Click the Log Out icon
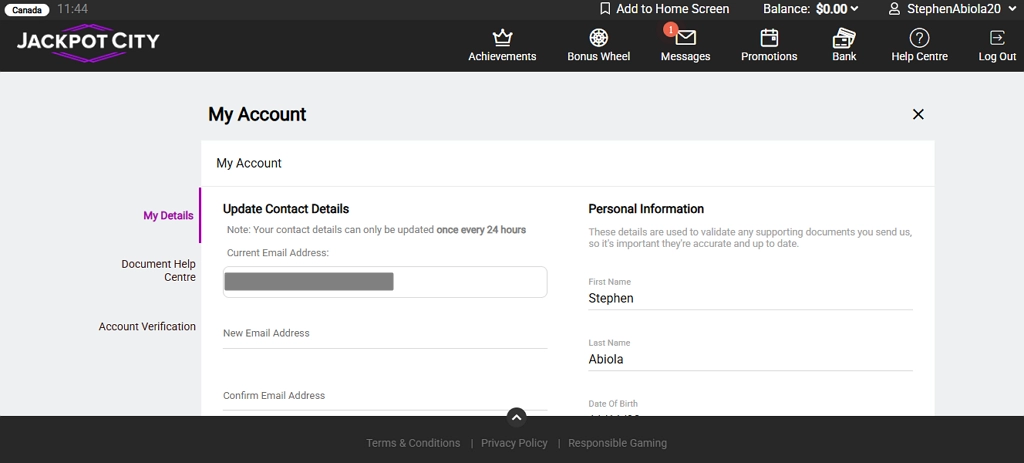This screenshot has width=1024, height=463. [x=997, y=38]
